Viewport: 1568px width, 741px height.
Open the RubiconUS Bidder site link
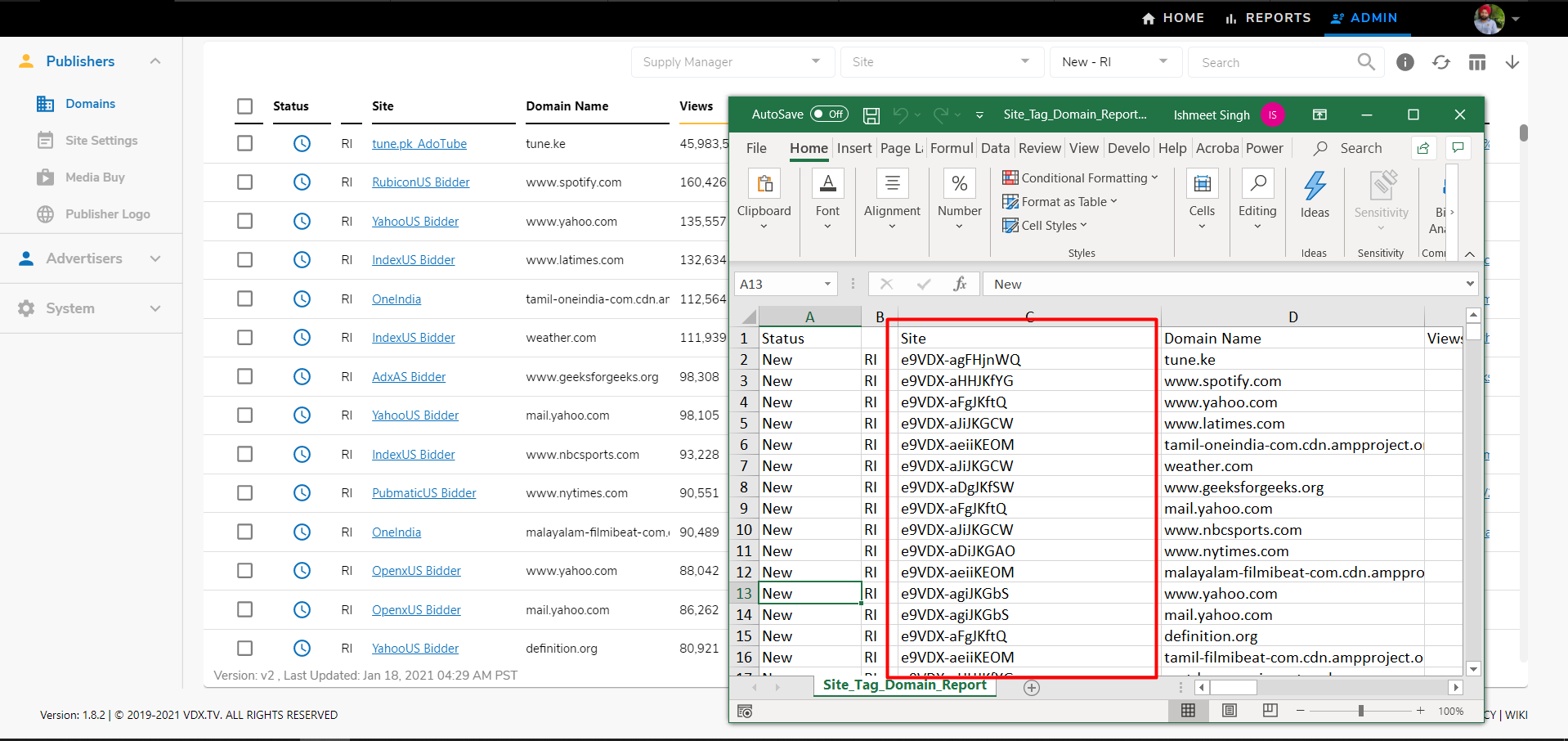pyautogui.click(x=420, y=182)
